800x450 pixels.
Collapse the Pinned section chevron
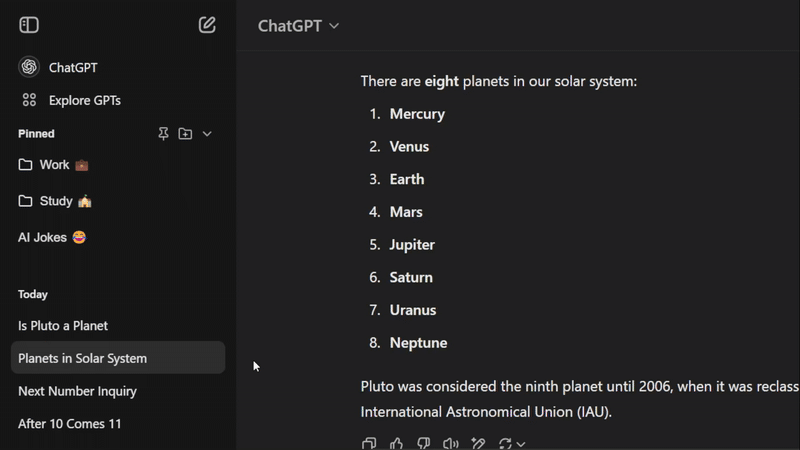(x=207, y=134)
